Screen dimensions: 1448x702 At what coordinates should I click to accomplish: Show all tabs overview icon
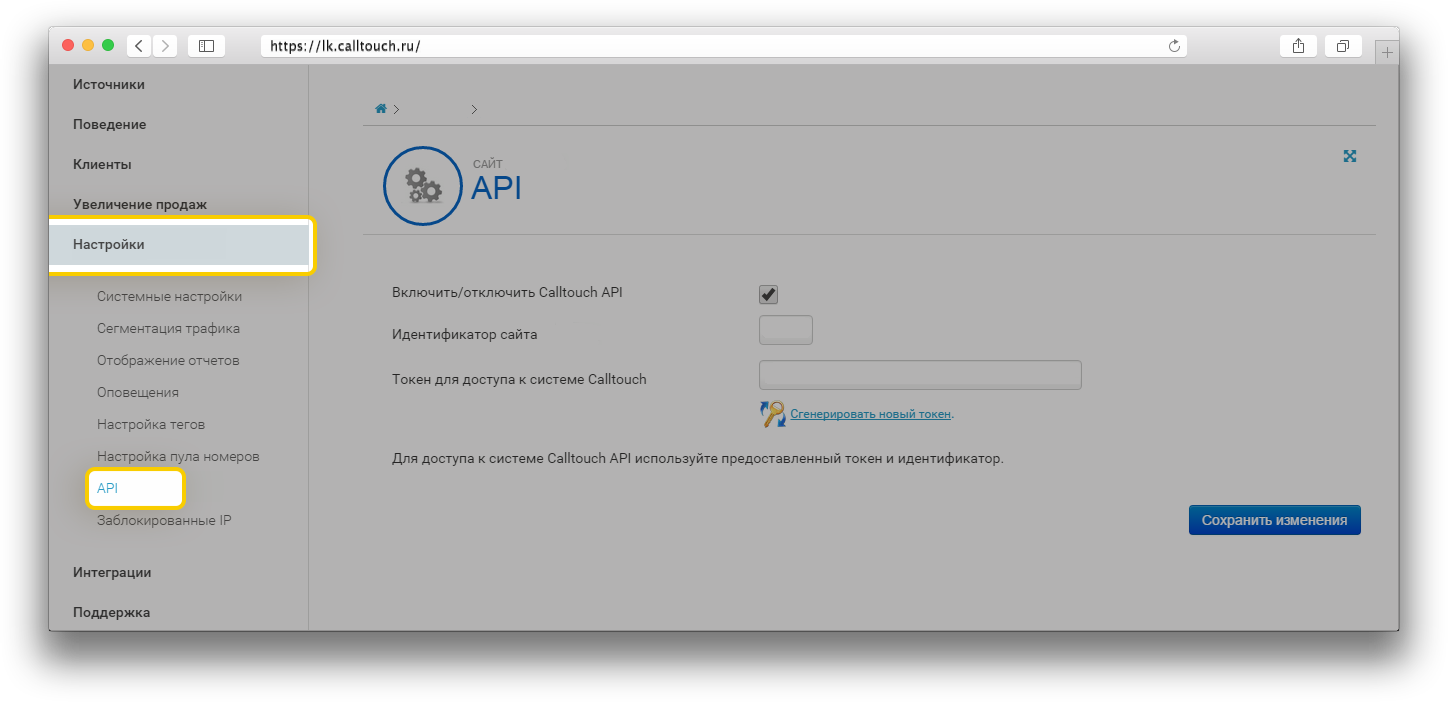[1342, 46]
